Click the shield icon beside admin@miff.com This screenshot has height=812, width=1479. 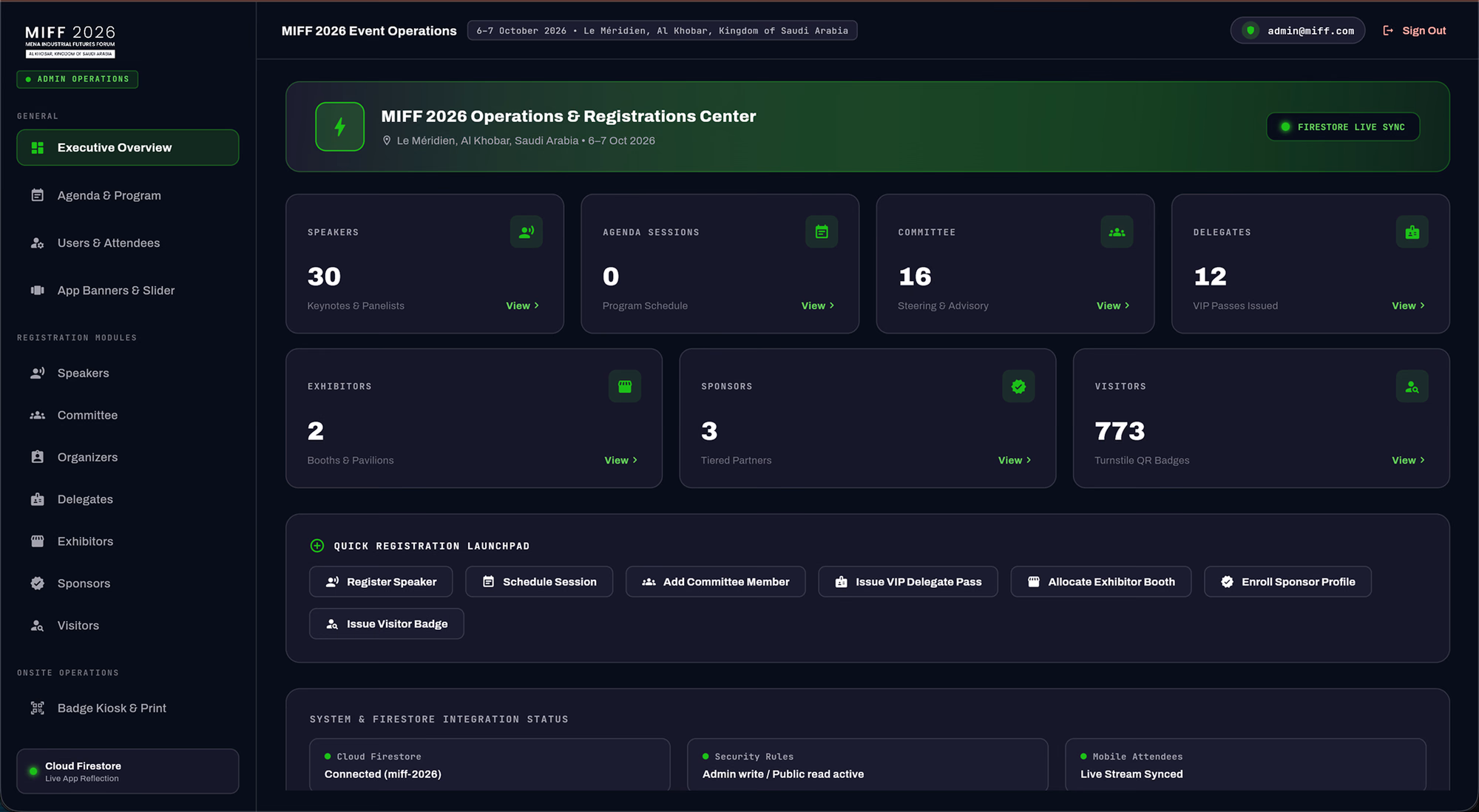click(1250, 30)
